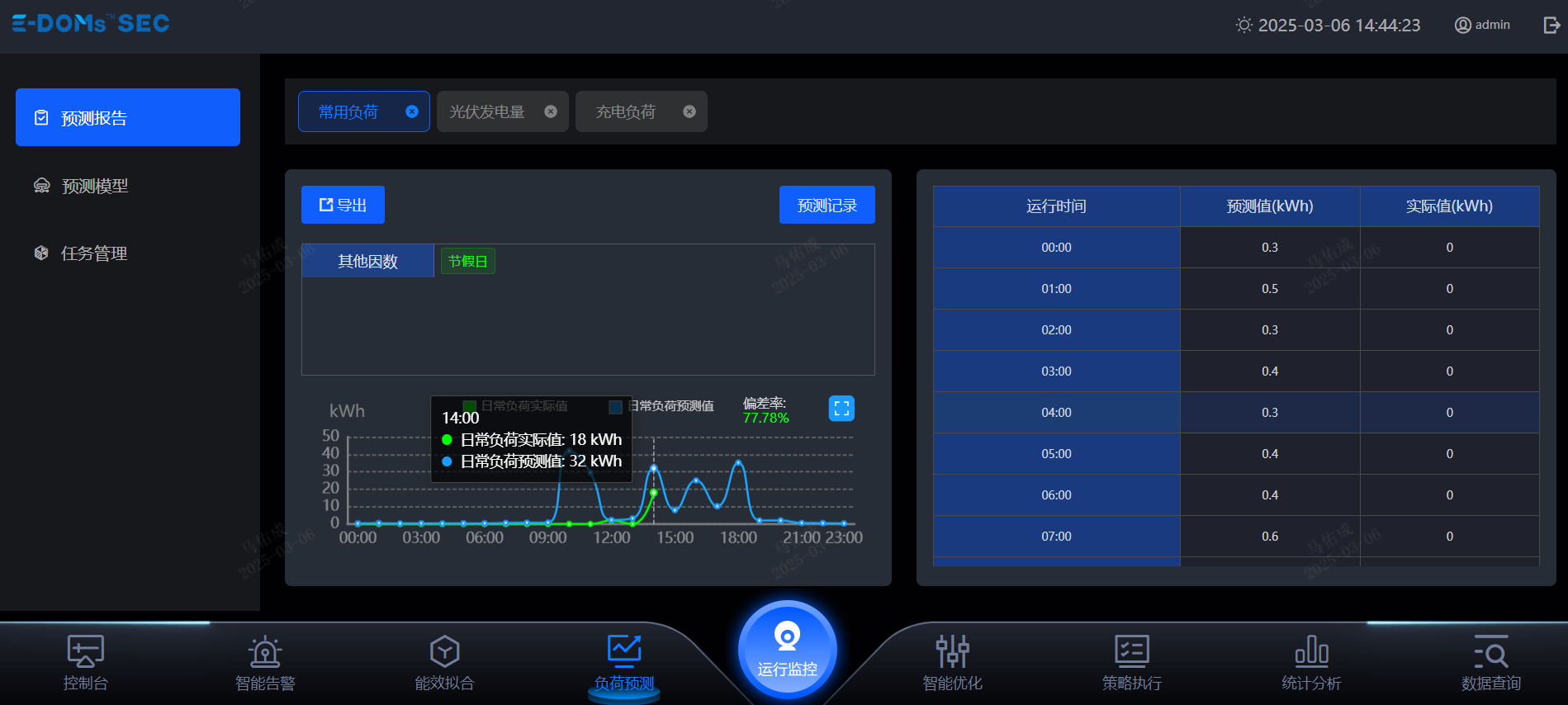Click the E-DOMs SEC logo
Viewport: 1568px width, 705px height.
[x=91, y=23]
